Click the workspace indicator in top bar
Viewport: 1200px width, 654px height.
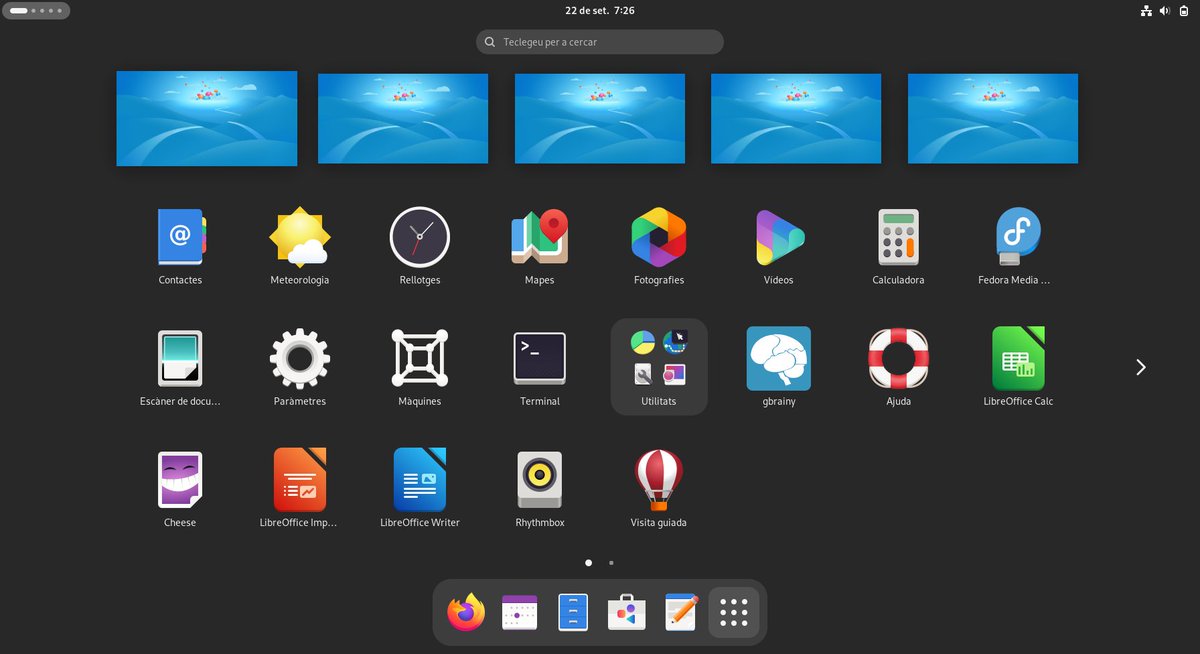pyautogui.click(x=38, y=11)
